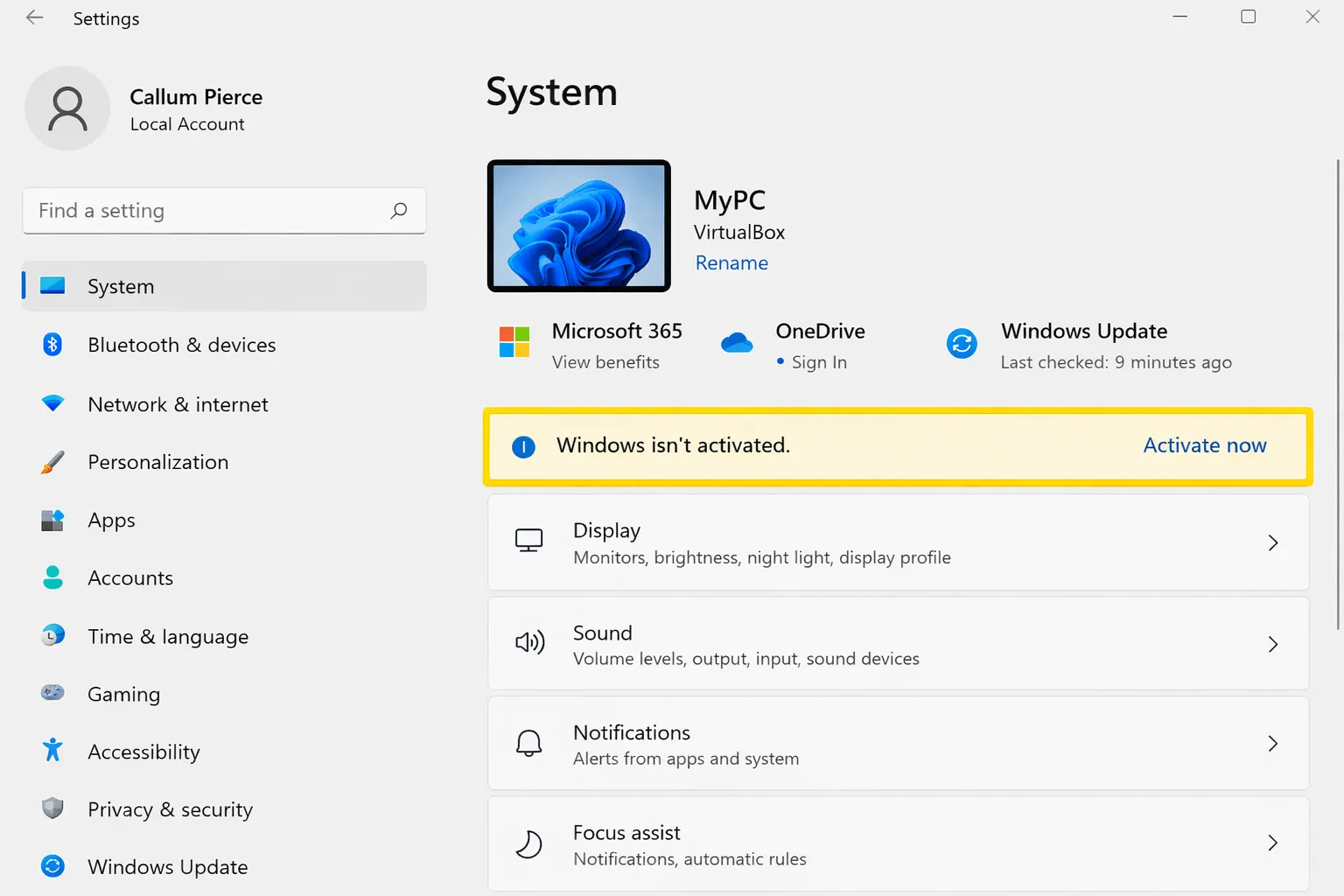Image resolution: width=1344 pixels, height=896 pixels.
Task: Click the Windows Update sync icon
Action: coord(962,344)
